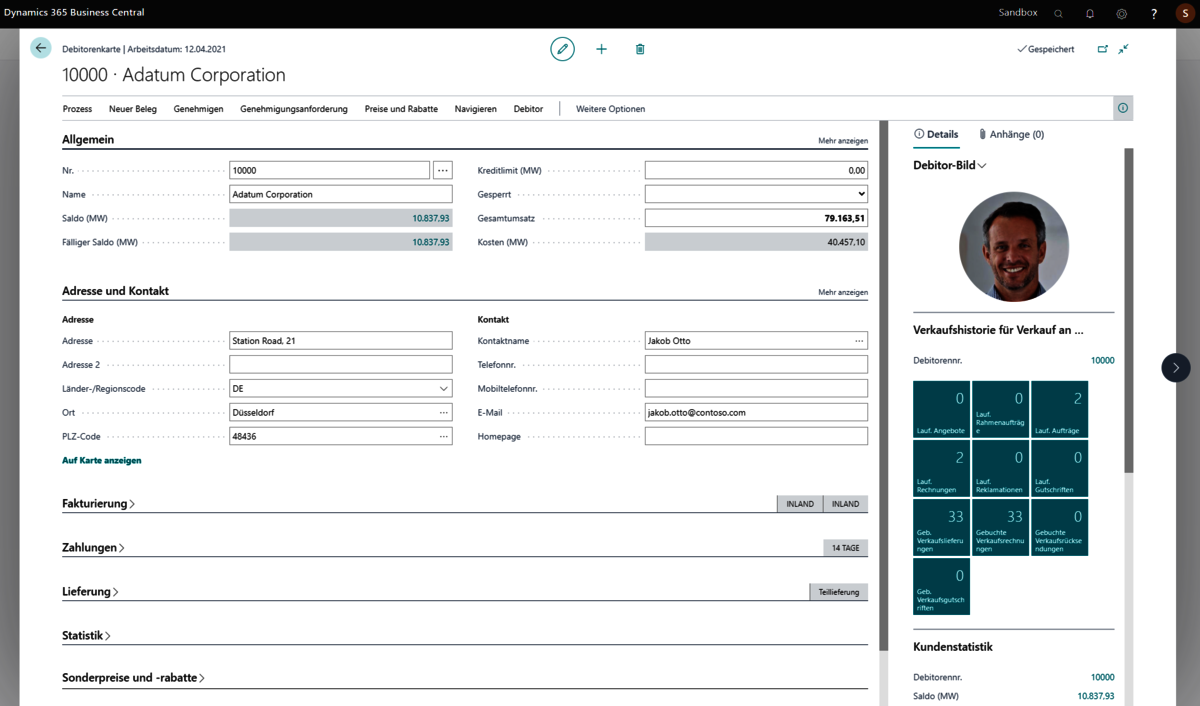Open the Navigieren menu
This screenshot has width=1200, height=706.
pos(475,109)
